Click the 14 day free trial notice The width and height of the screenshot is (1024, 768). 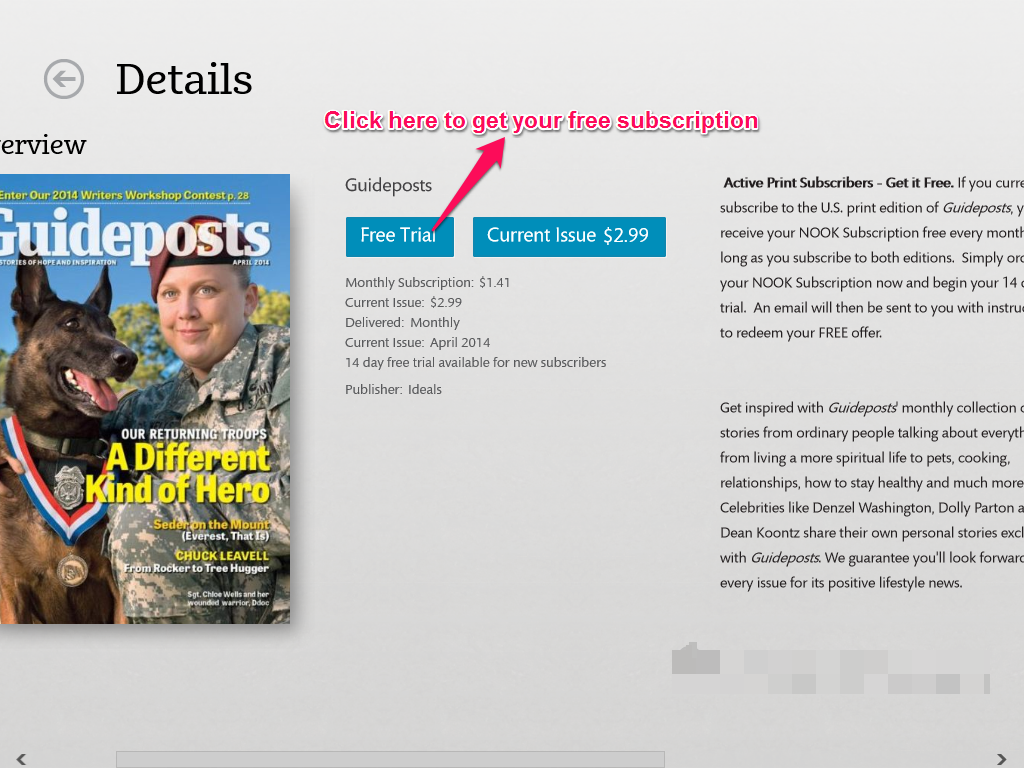[475, 362]
